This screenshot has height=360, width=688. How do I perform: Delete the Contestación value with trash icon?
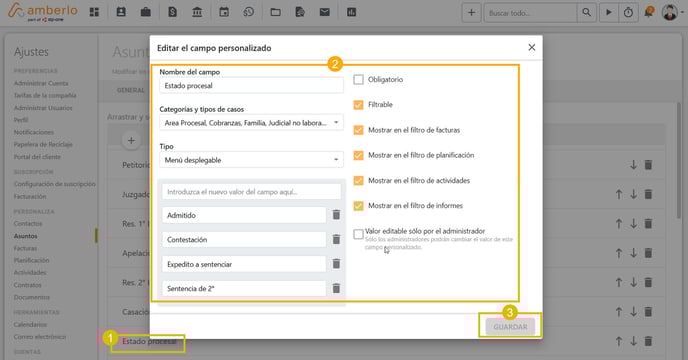(x=336, y=239)
